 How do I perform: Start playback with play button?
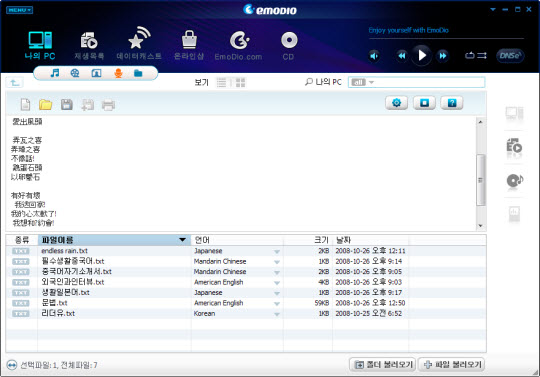(x=422, y=55)
